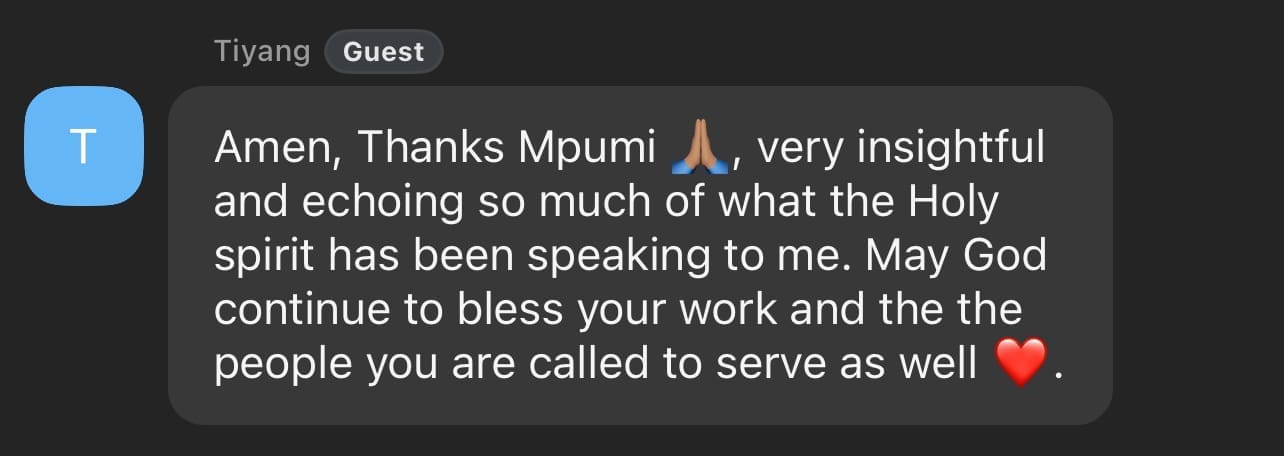1284x456 pixels.
Task: Click the Guest badge
Action: tap(384, 51)
